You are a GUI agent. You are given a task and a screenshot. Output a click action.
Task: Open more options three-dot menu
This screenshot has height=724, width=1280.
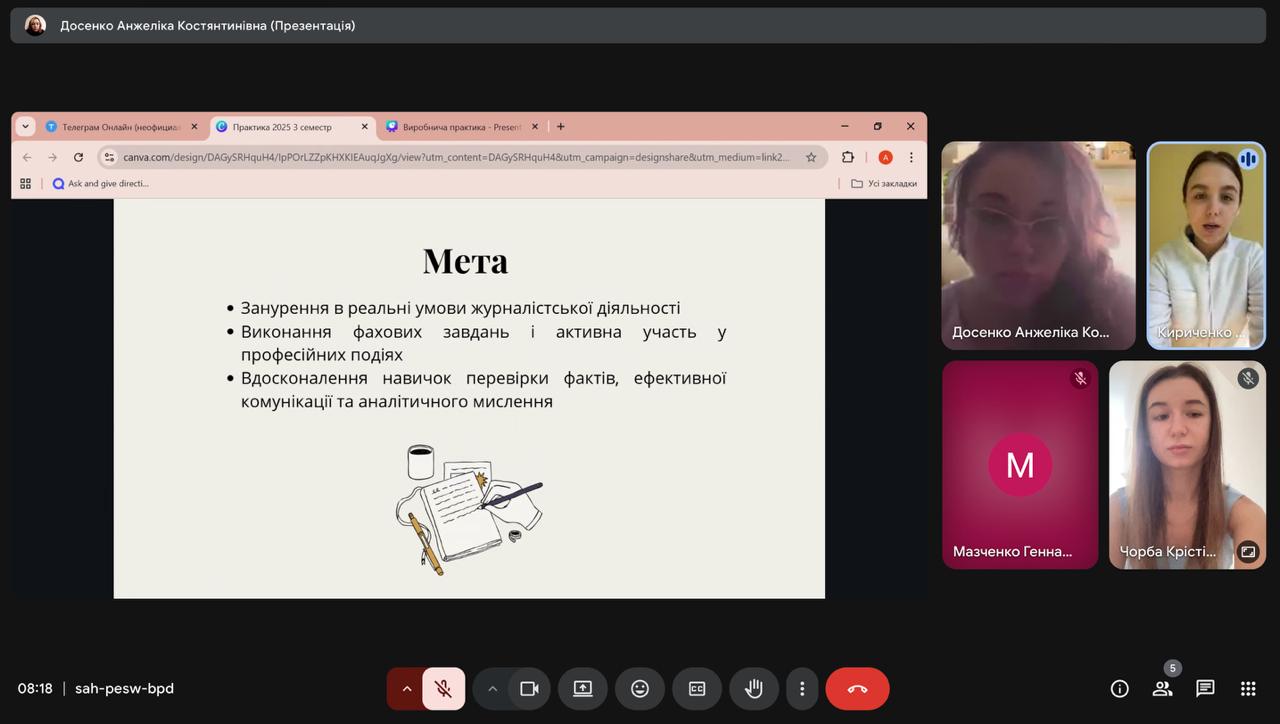[802, 689]
